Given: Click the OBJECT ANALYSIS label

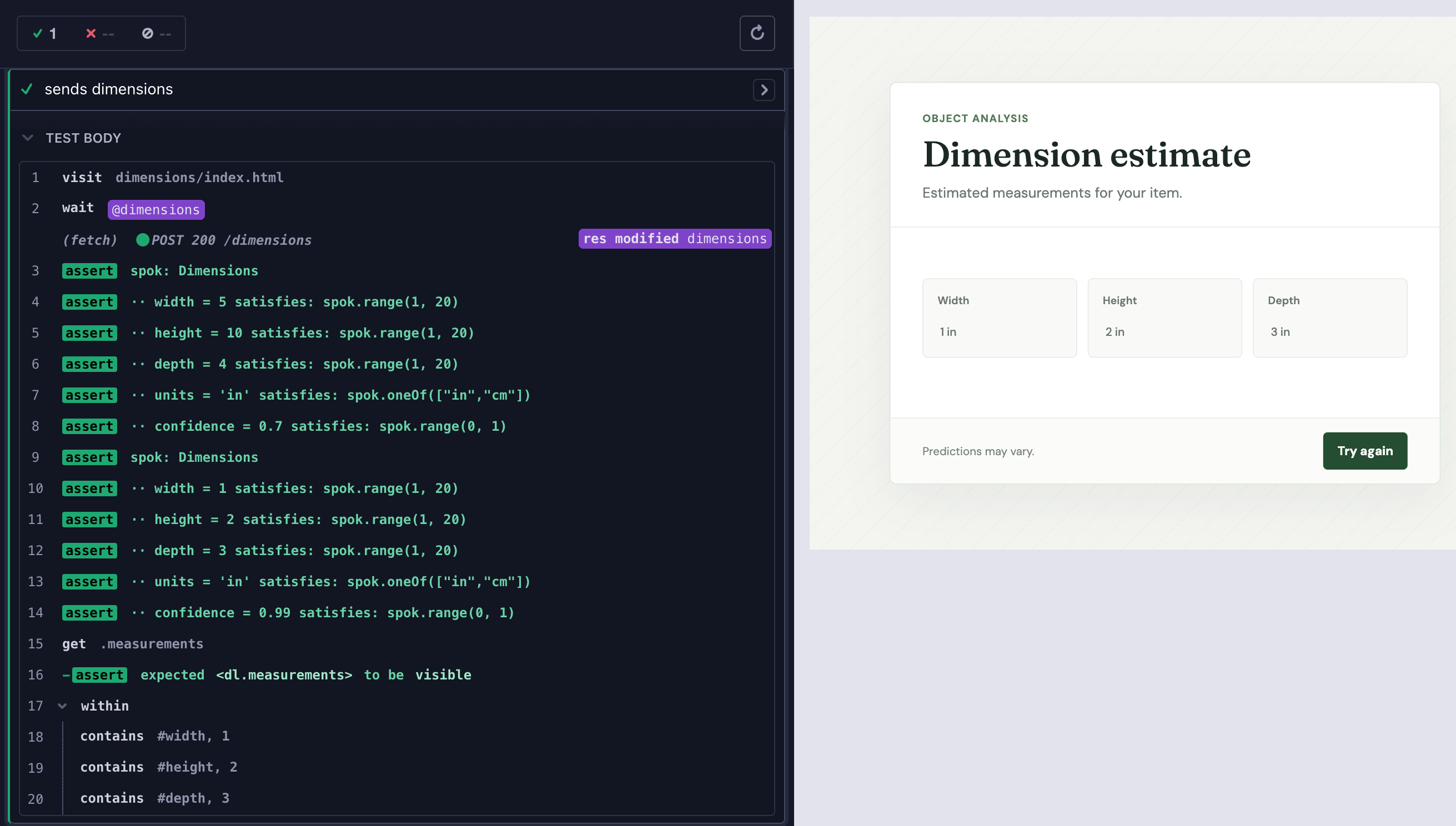Looking at the screenshot, I should tap(975, 118).
